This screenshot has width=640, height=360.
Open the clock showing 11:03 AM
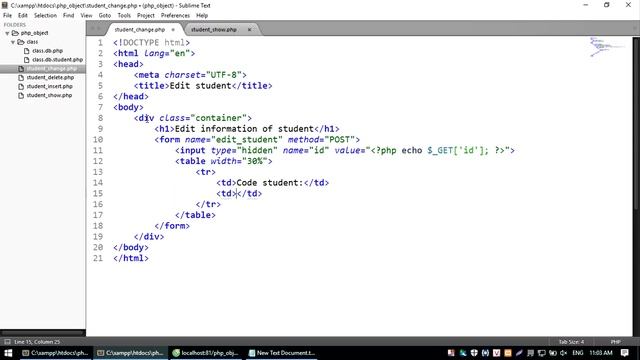(x=601, y=353)
